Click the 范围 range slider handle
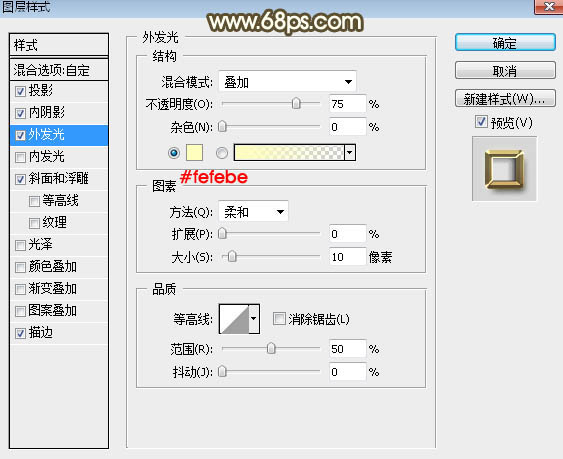 coord(271,348)
